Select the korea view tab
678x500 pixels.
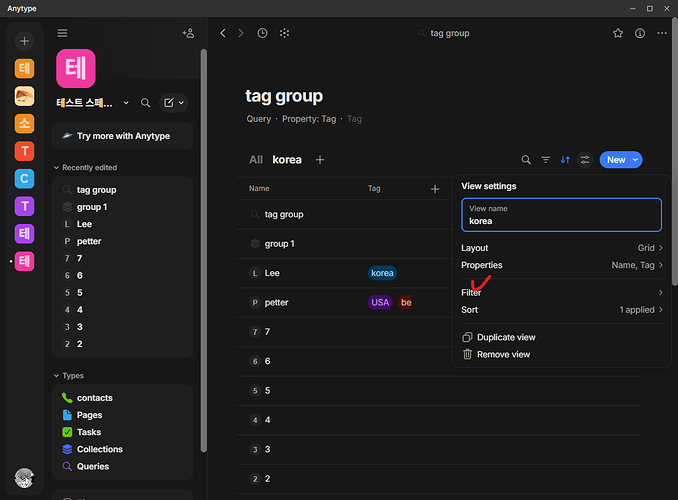click(x=287, y=160)
